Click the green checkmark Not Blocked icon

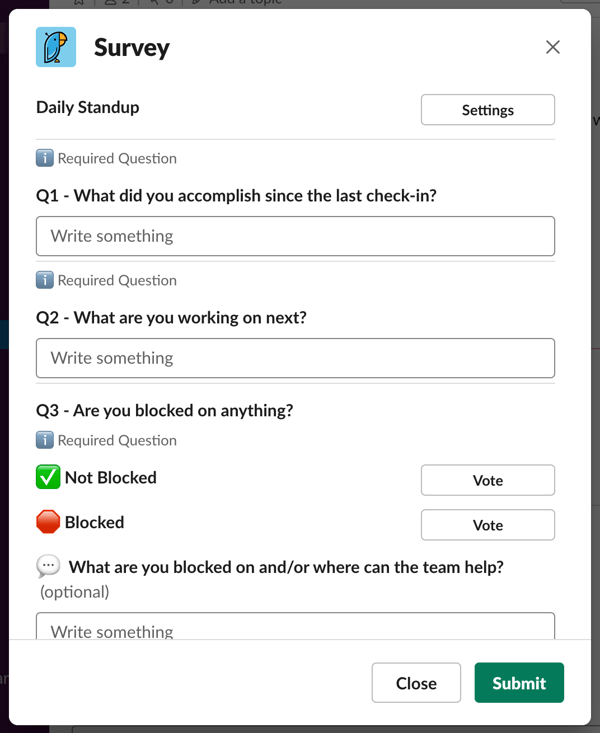pos(48,477)
